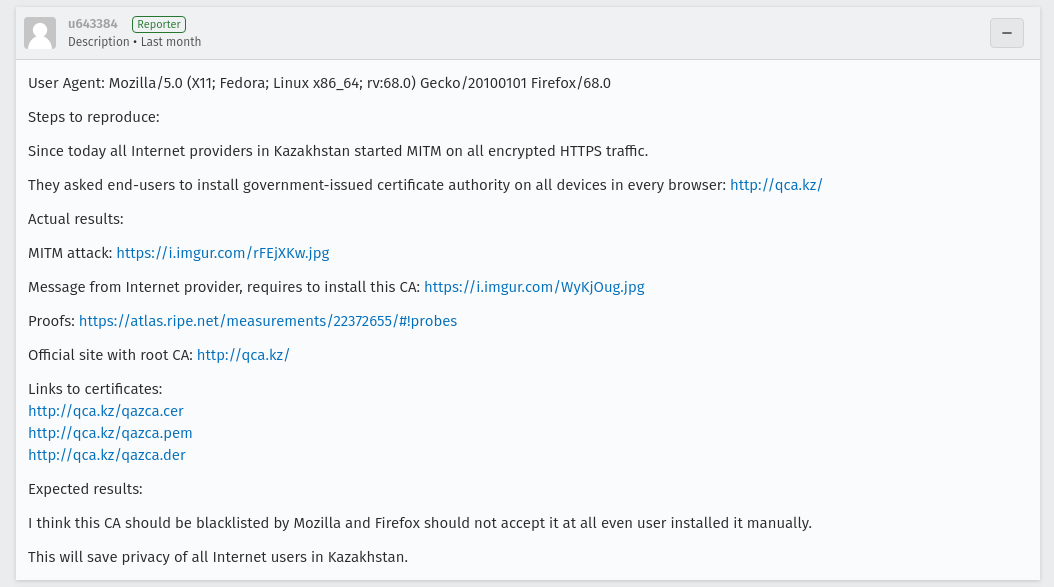Click the 'This will save privacy' sentence
Viewport: 1054px width, 587px height.
click(x=218, y=557)
